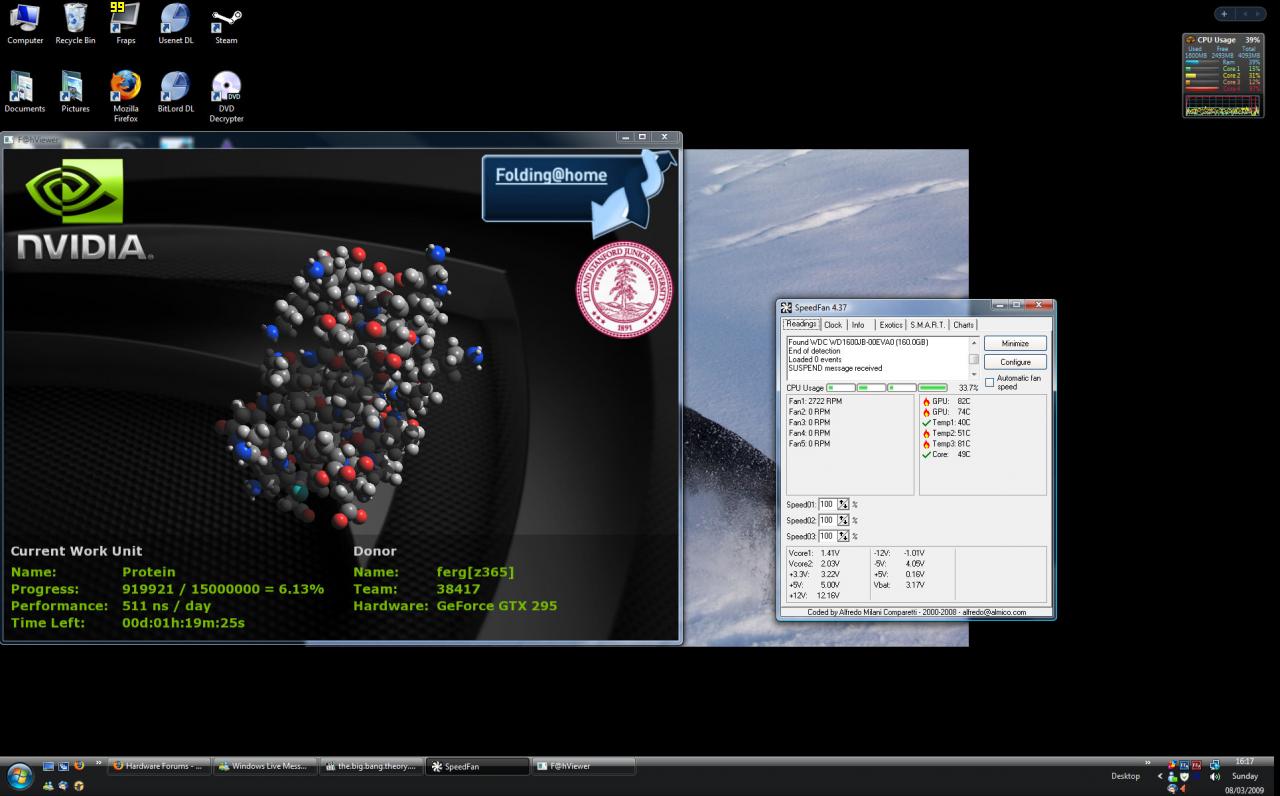Click the Speed01 spinner arrows
1280x796 pixels.
click(843, 505)
